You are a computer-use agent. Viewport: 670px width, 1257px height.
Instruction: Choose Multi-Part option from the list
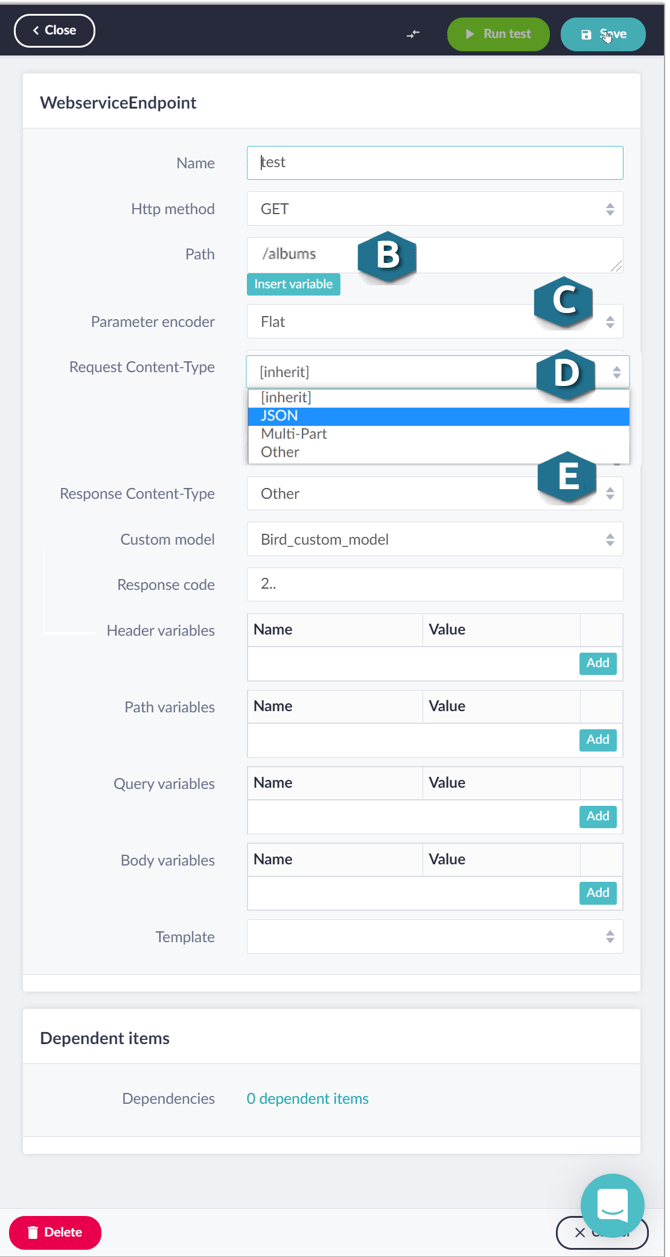439,434
